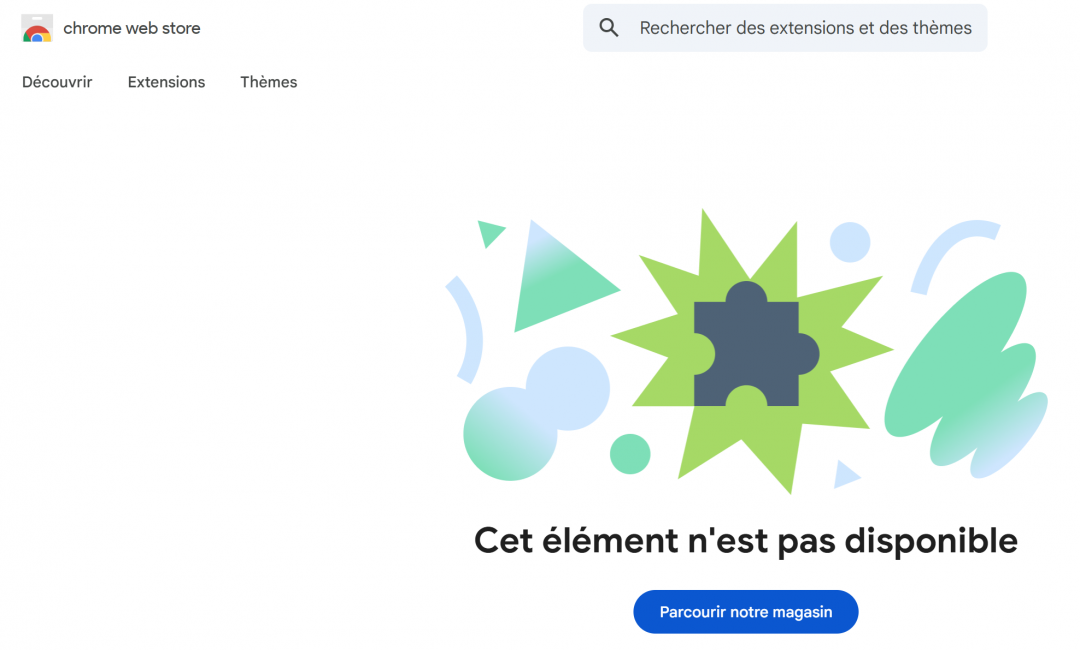The height and width of the screenshot is (650, 1080).
Task: Click the overlapping blue and green circles
Action: coord(536,413)
